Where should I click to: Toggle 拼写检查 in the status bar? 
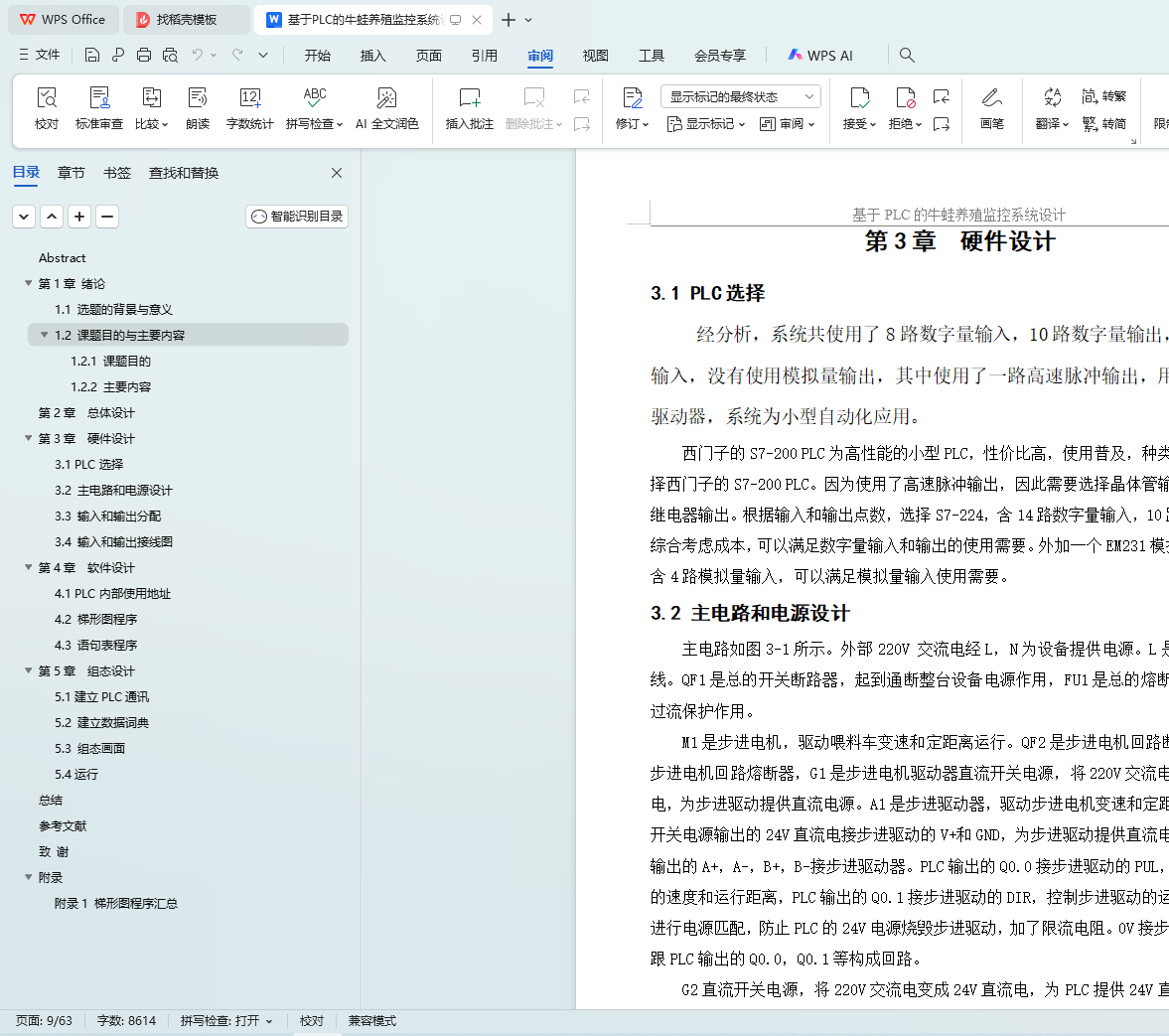[225, 1021]
